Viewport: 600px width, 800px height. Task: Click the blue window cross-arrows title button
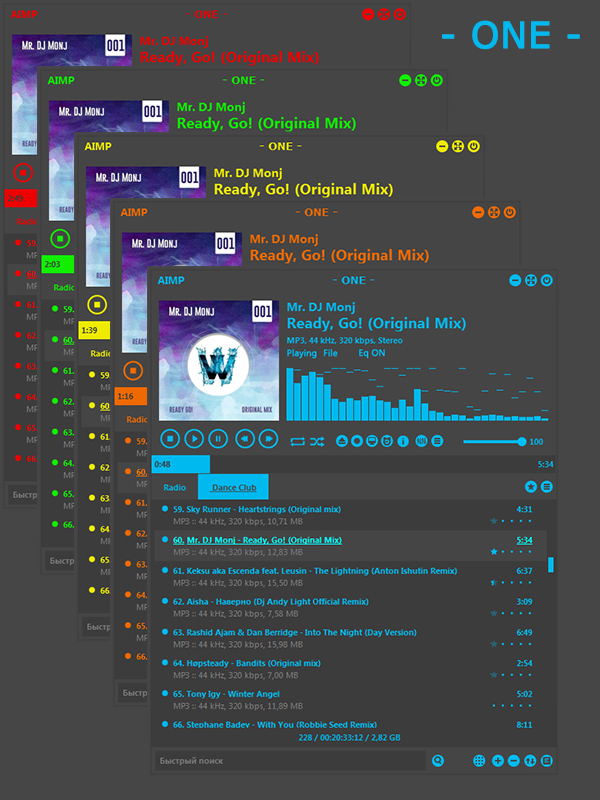[x=531, y=280]
